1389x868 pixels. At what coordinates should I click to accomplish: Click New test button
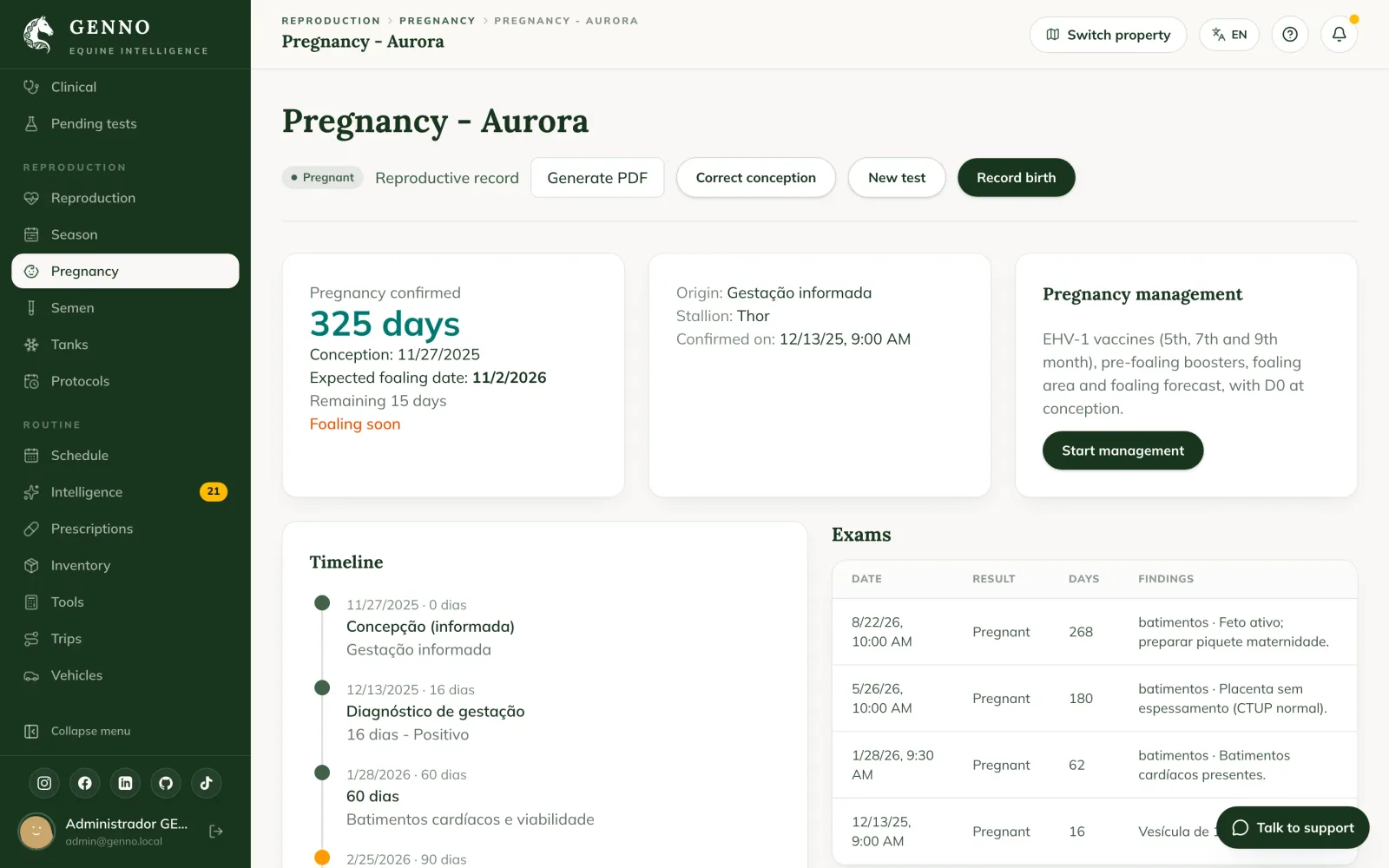pos(897,178)
